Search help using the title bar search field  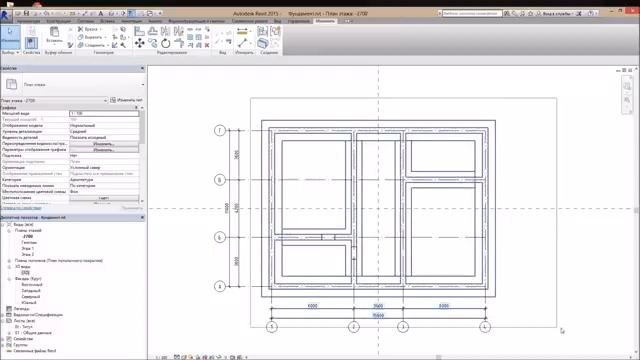coord(472,13)
